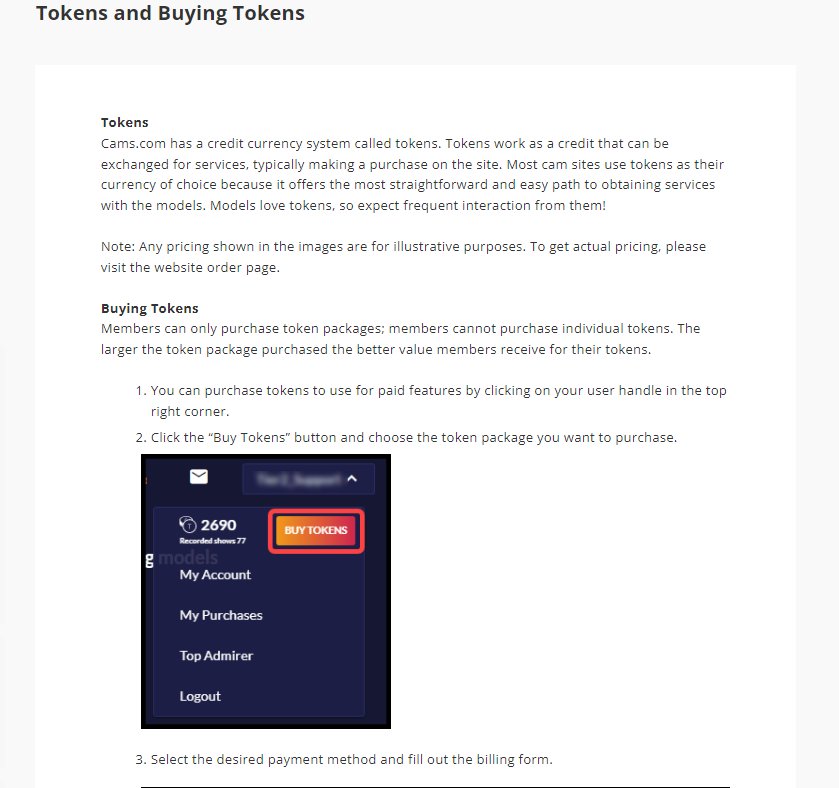Choose Top Admirer in the menu
Image resolution: width=839 pixels, height=788 pixels.
tap(216, 655)
